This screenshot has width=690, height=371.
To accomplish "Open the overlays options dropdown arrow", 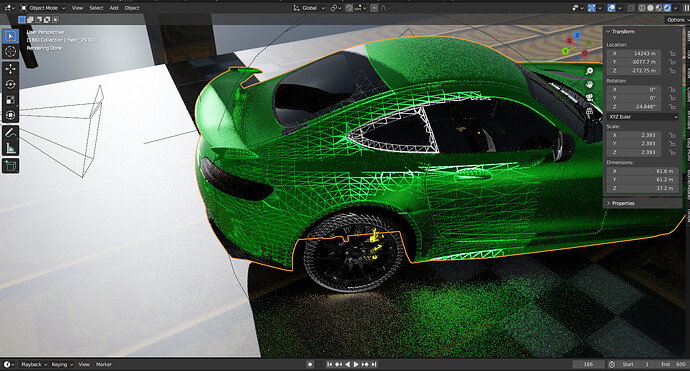I will (x=620, y=8).
